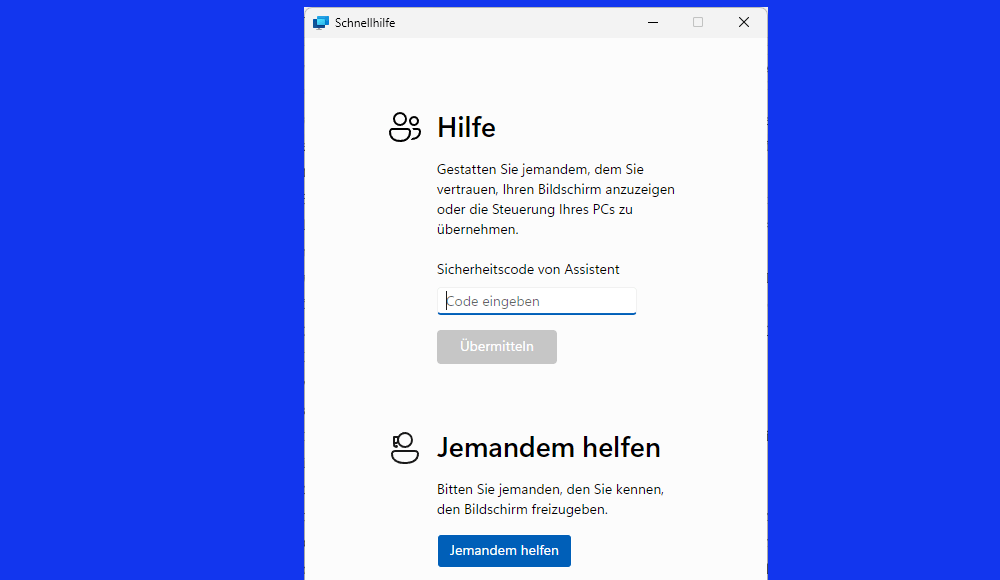Close the Schnellhilfe window
This screenshot has width=1000, height=580.
coord(744,22)
